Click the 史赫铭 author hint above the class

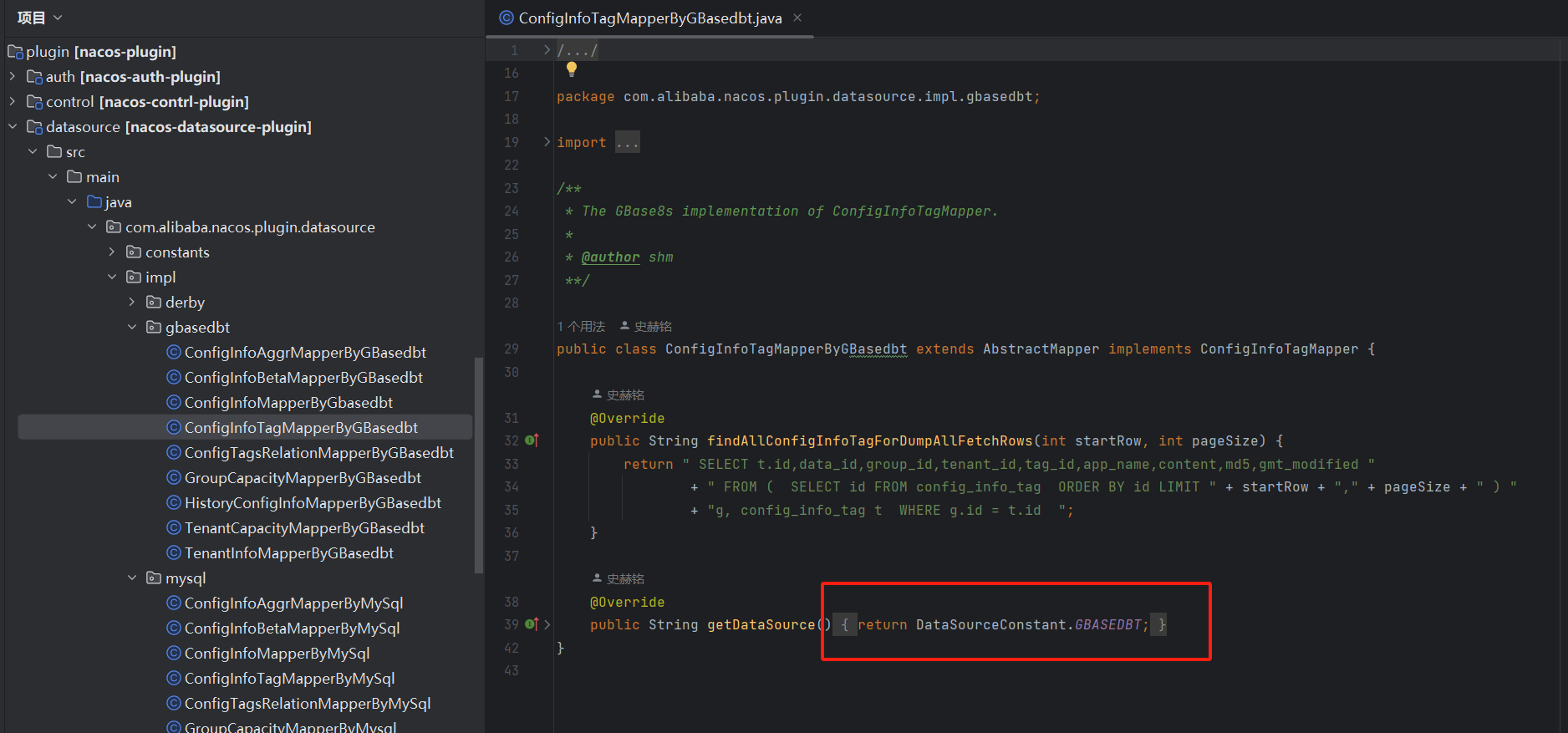tap(646, 327)
